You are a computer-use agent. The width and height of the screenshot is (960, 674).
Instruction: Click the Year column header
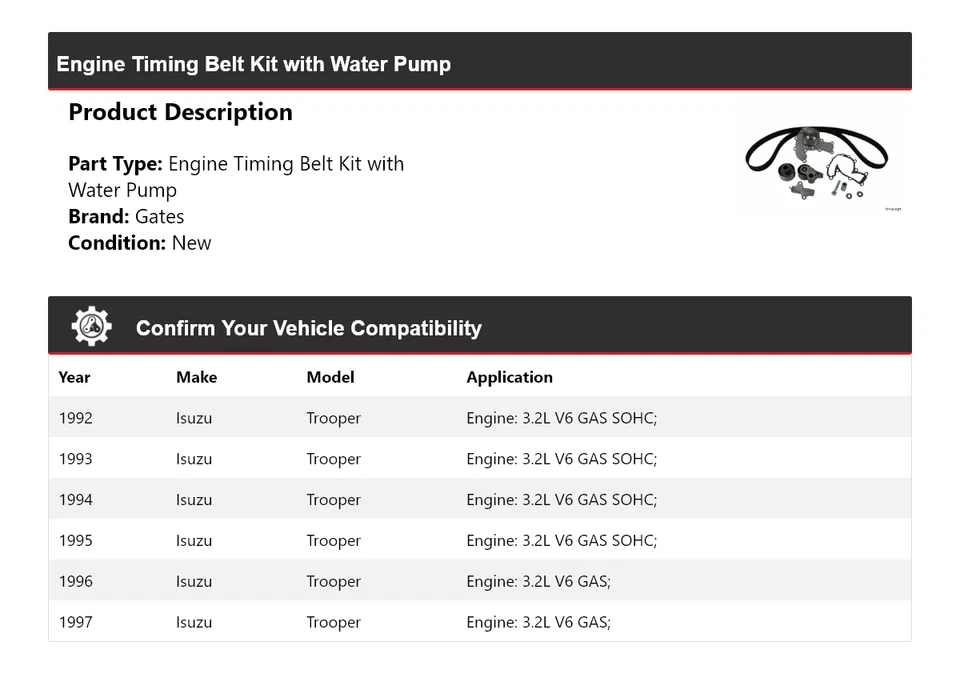pyautogui.click(x=74, y=377)
